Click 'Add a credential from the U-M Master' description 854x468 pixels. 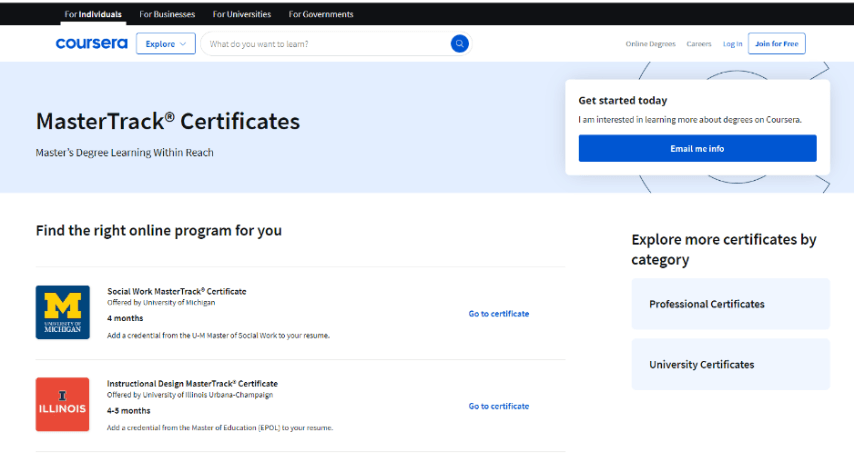tap(218, 336)
